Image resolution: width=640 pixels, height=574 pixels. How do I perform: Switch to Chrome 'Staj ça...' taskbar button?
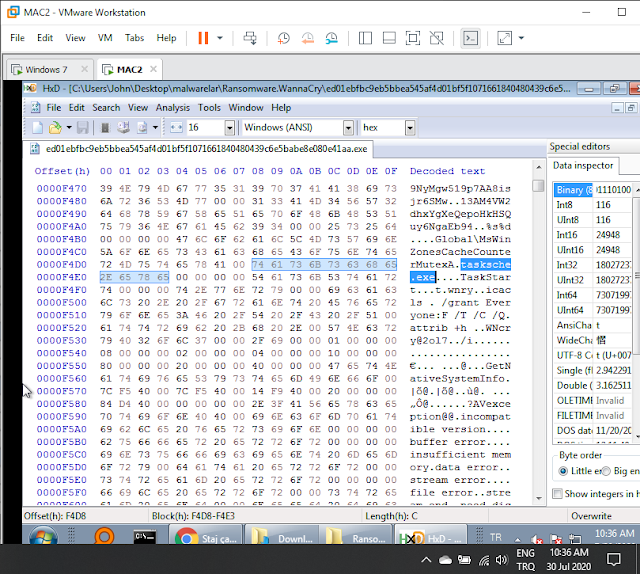205,535
